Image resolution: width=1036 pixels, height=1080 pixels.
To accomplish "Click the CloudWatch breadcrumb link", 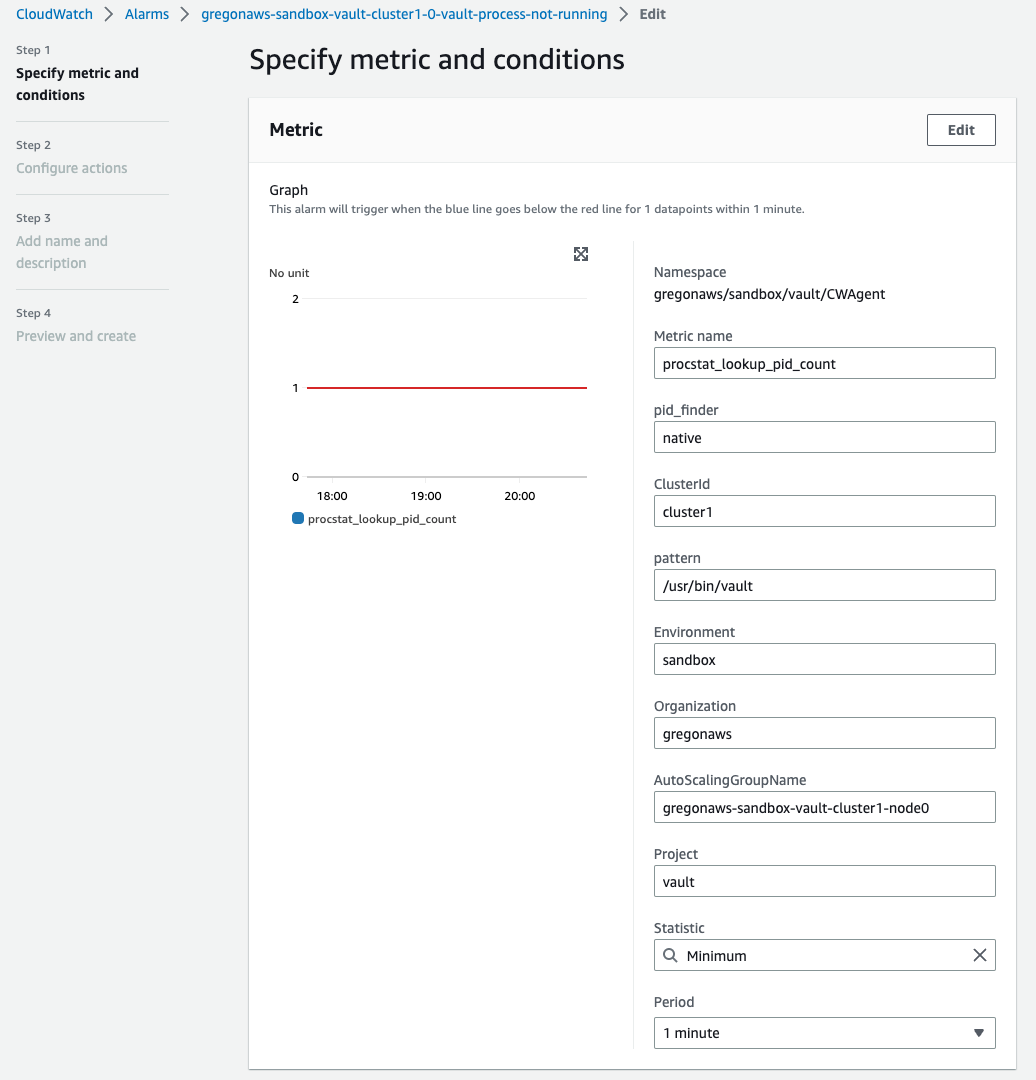I will [54, 14].
